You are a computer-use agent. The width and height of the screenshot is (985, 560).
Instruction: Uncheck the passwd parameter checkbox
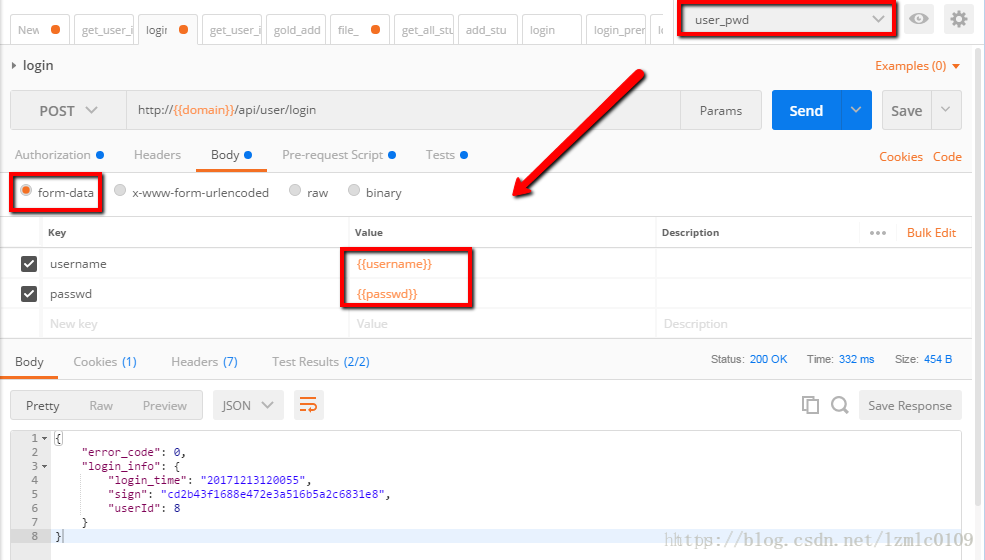29,294
